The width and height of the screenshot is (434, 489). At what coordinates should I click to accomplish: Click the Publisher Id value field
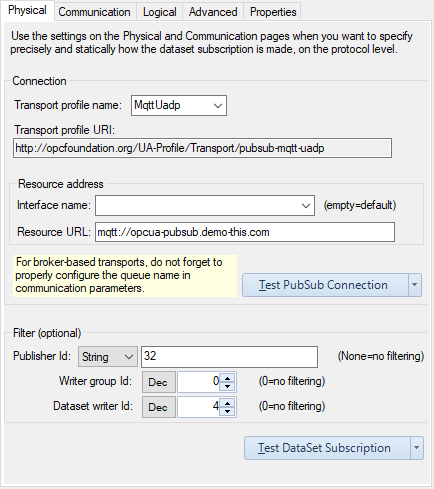(x=229, y=357)
